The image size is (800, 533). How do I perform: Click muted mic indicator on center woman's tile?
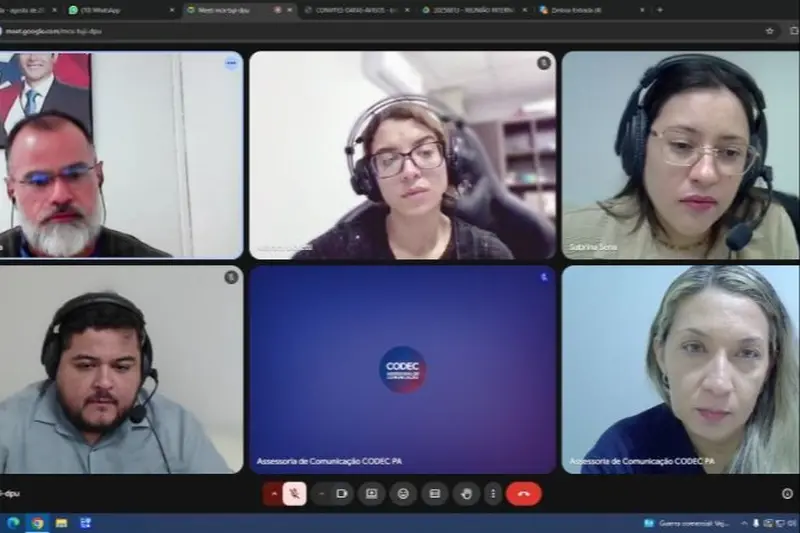(543, 63)
